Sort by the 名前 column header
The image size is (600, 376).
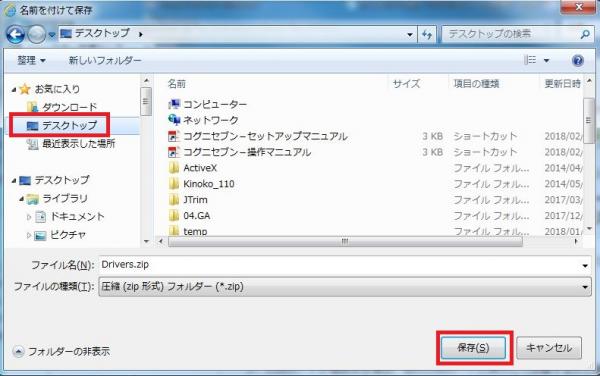pyautogui.click(x=176, y=84)
